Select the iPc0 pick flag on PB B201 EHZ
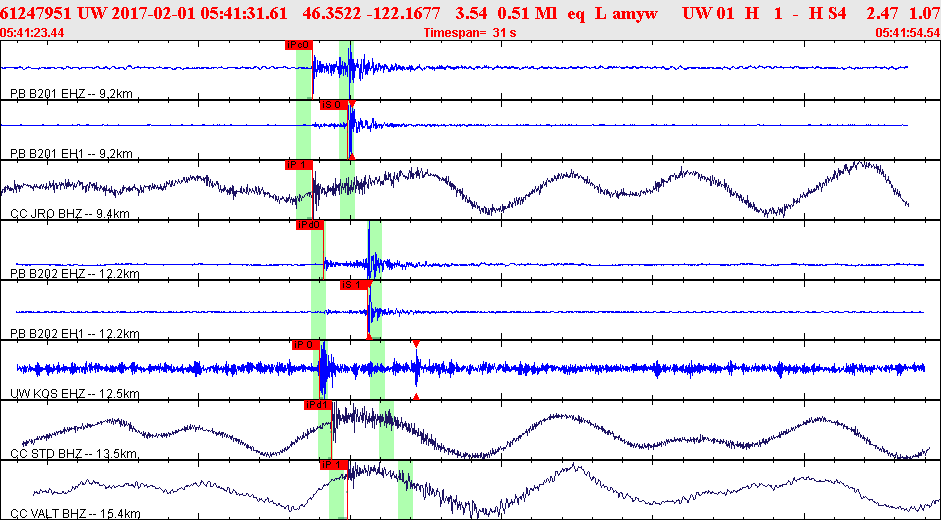The width and height of the screenshot is (941, 520). 299,44
